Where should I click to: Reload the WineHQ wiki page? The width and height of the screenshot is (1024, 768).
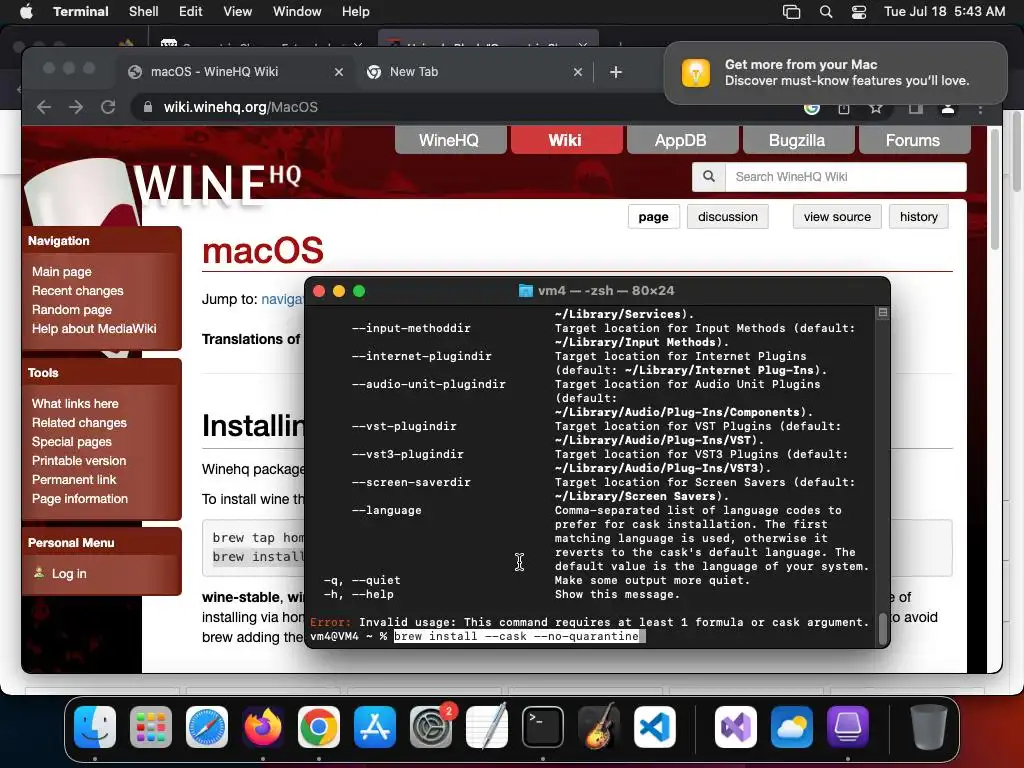108,107
